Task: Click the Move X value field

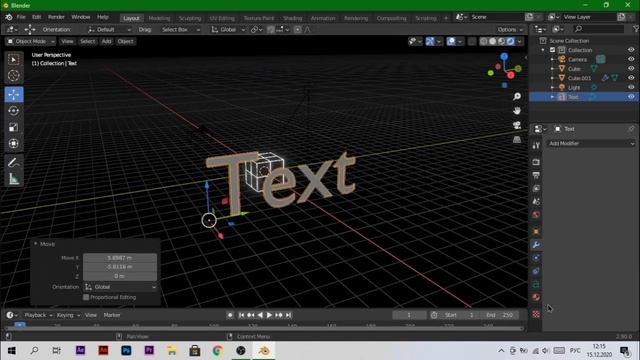Action: tap(120, 258)
